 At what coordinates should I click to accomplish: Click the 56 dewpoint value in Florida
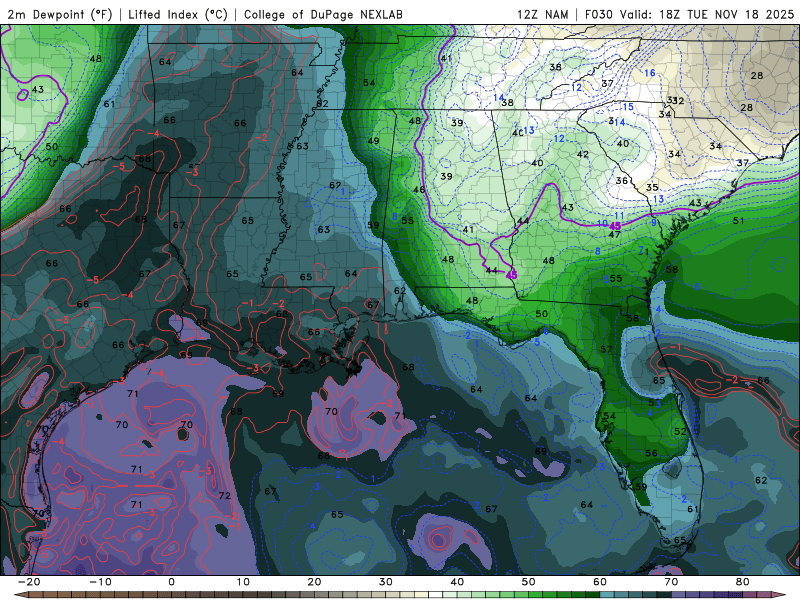[651, 453]
